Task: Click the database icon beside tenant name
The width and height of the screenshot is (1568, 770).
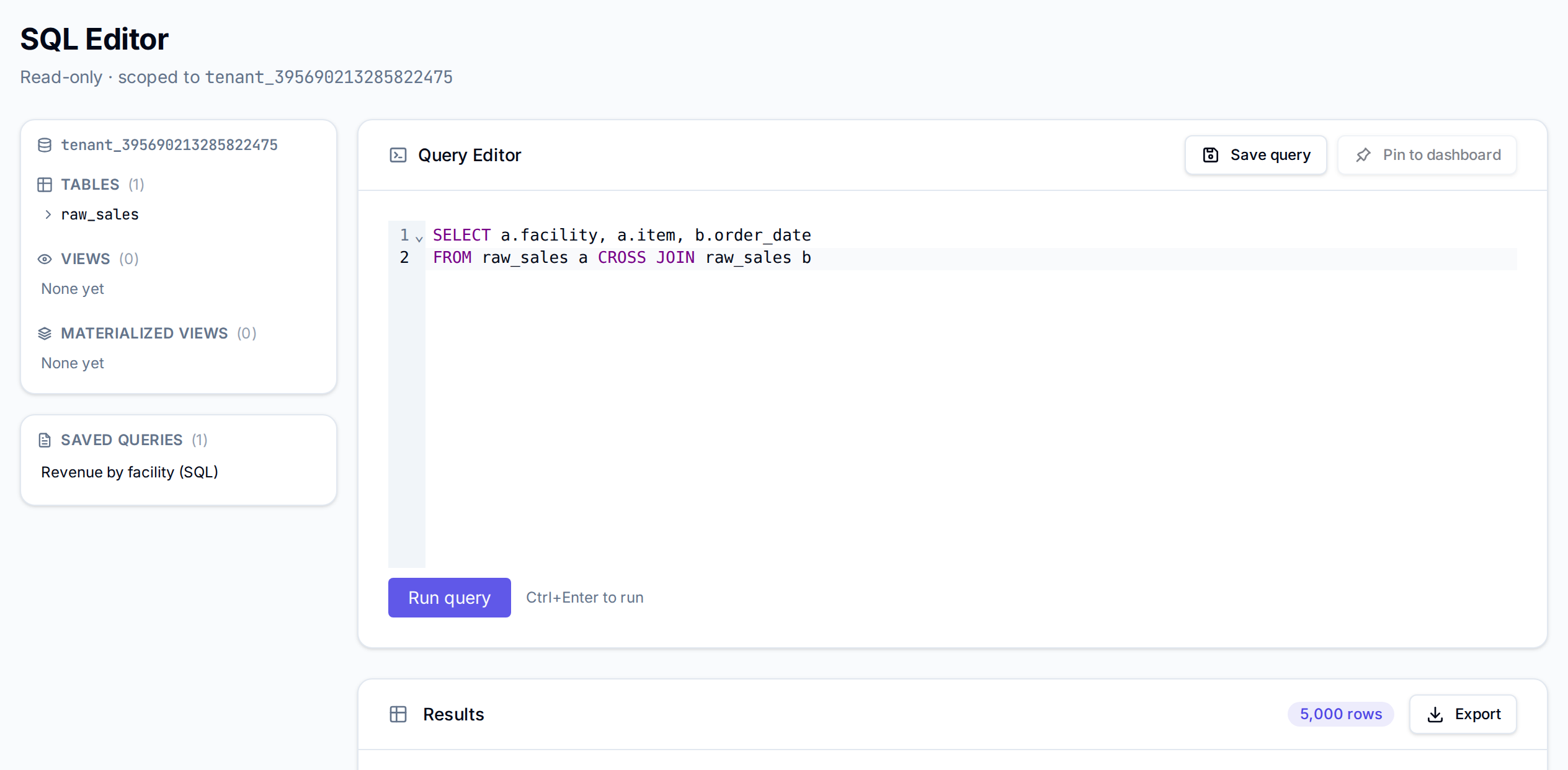Action: coord(45,145)
